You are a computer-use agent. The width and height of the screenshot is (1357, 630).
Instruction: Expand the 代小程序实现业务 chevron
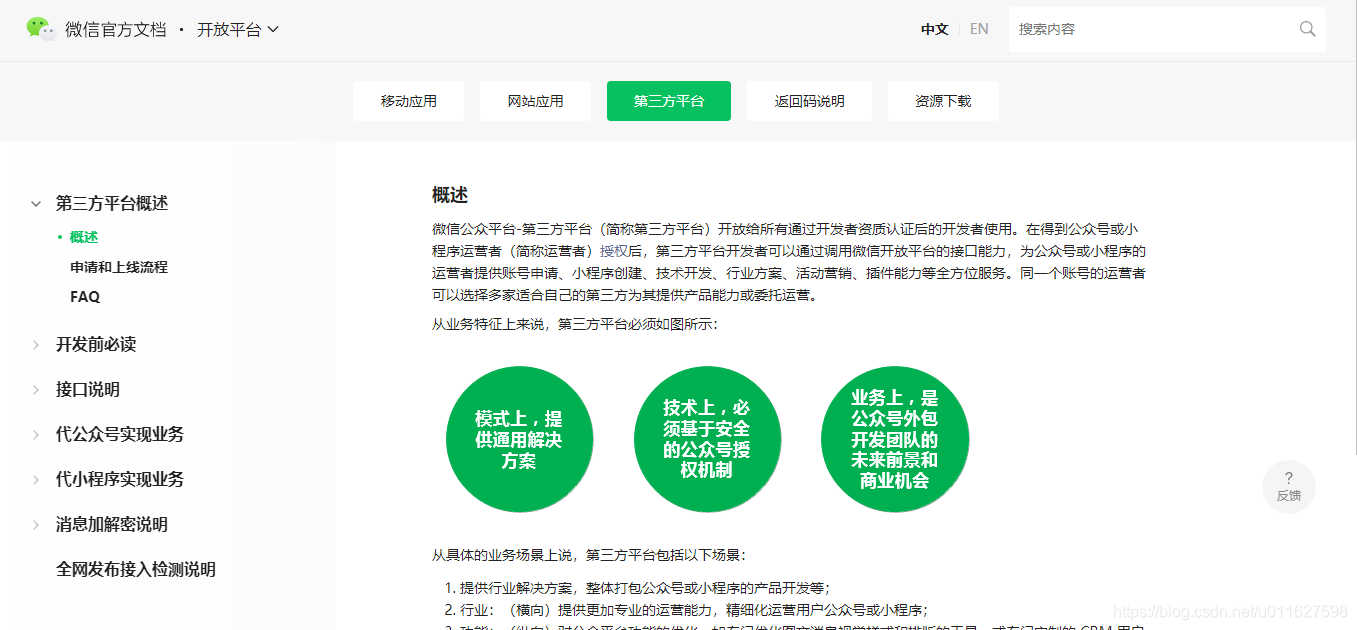pos(36,480)
